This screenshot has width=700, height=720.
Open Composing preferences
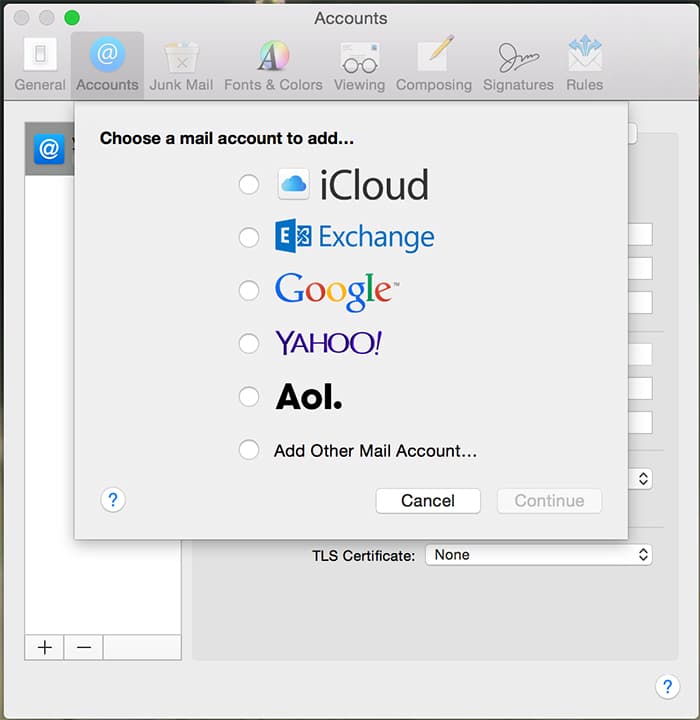pos(433,65)
